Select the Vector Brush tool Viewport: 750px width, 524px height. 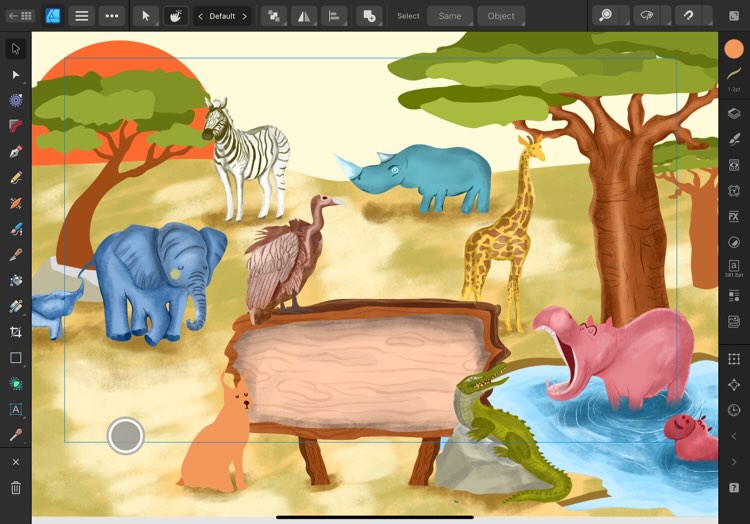[x=16, y=229]
